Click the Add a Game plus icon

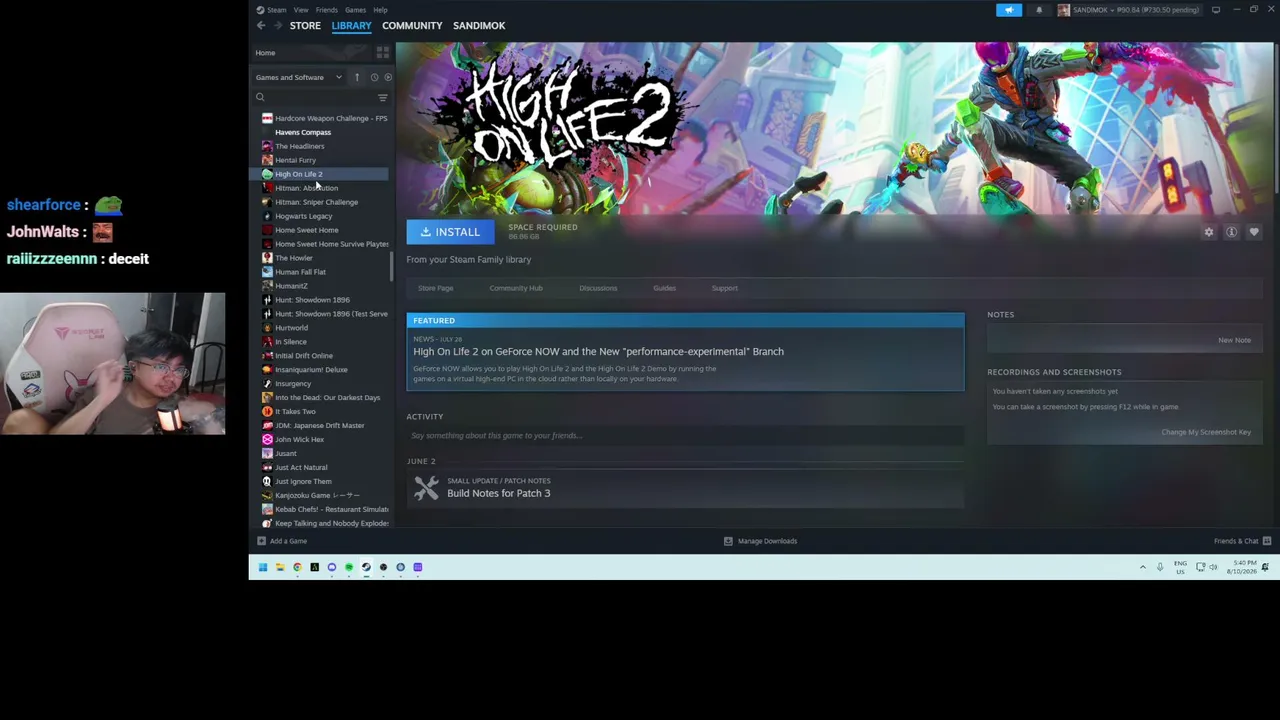(261, 541)
